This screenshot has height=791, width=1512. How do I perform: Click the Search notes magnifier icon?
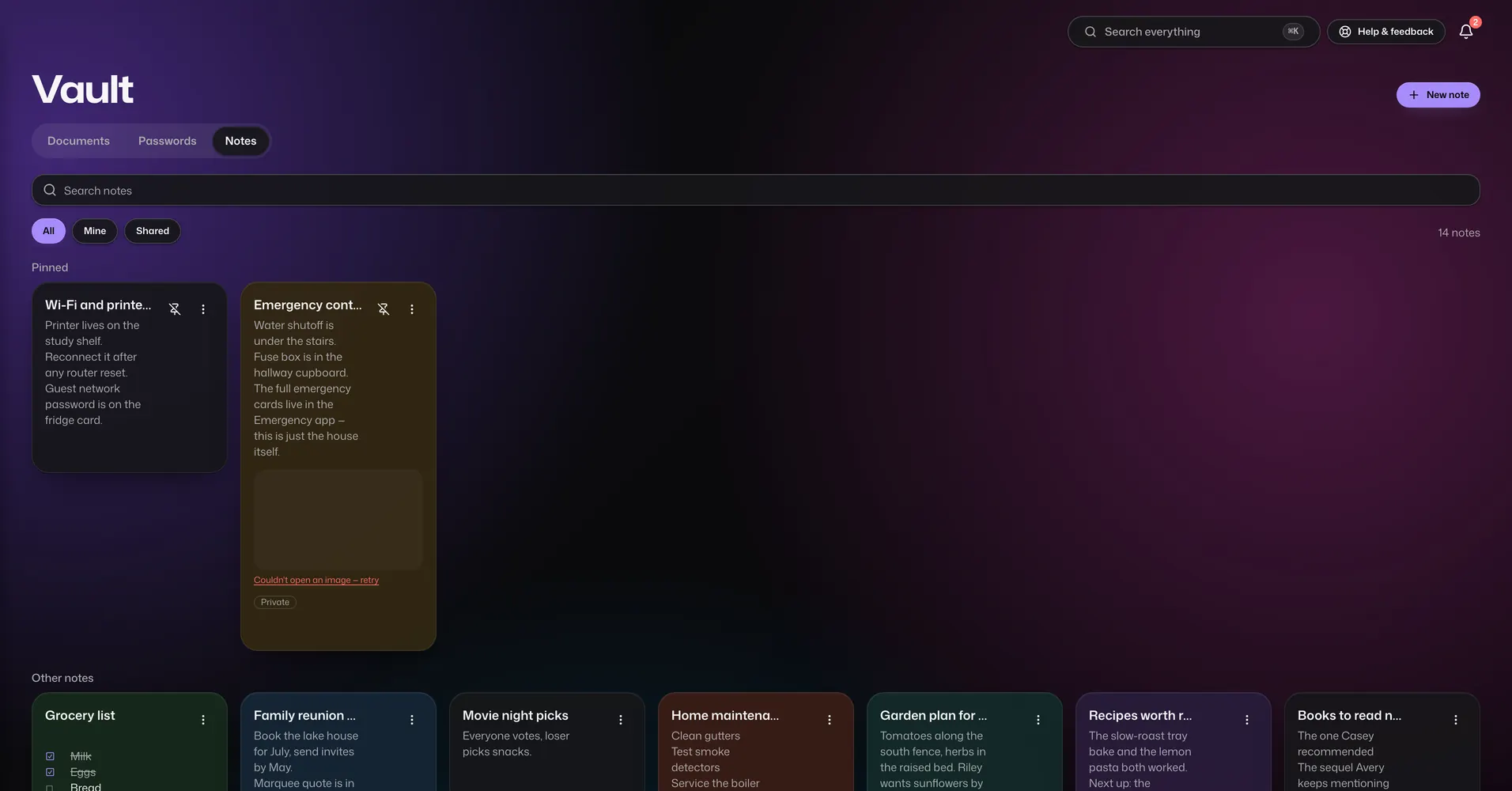click(x=50, y=190)
